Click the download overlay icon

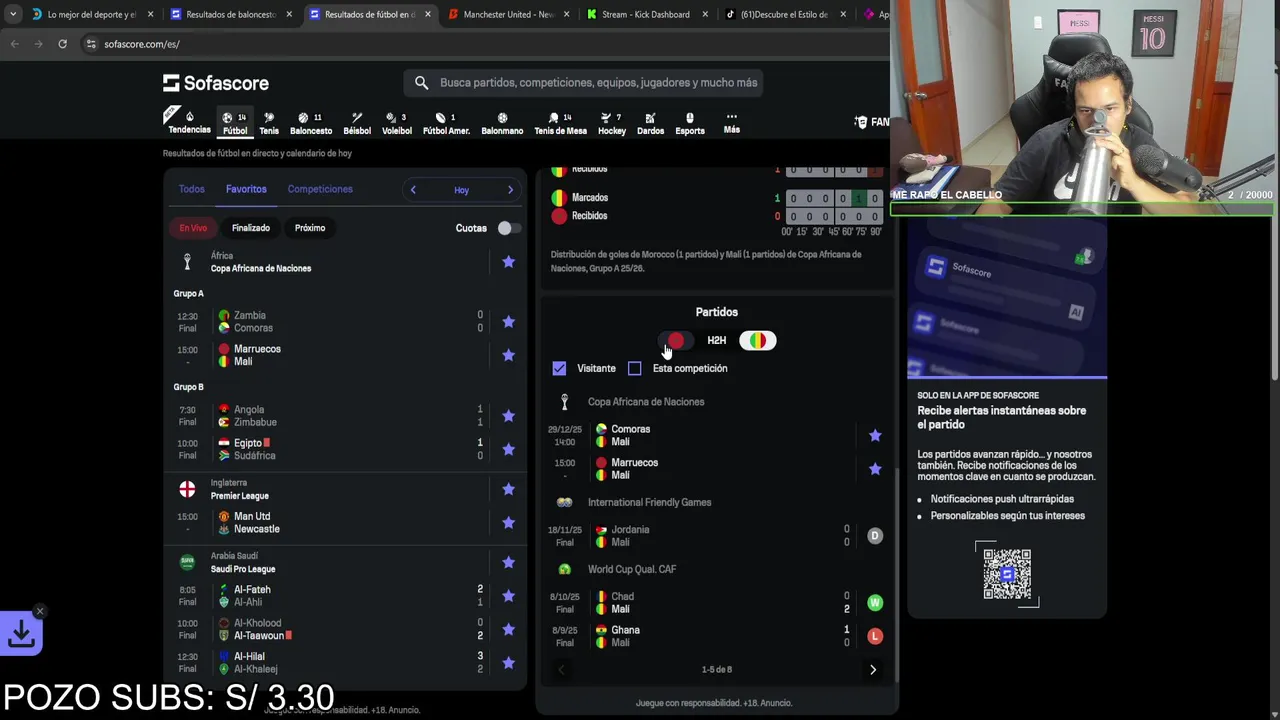click(x=21, y=634)
